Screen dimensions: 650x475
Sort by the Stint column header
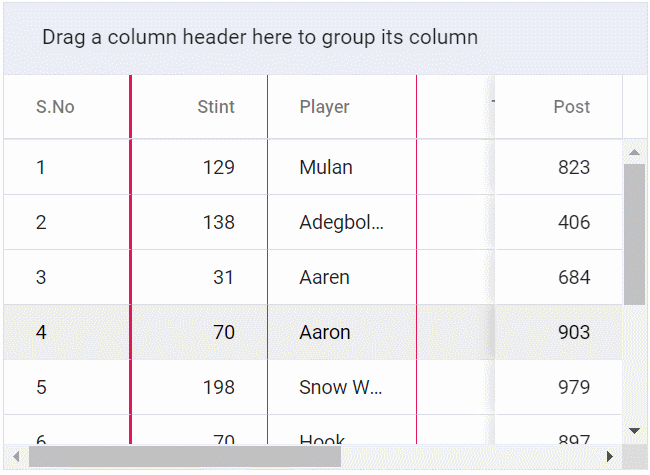[x=216, y=107]
